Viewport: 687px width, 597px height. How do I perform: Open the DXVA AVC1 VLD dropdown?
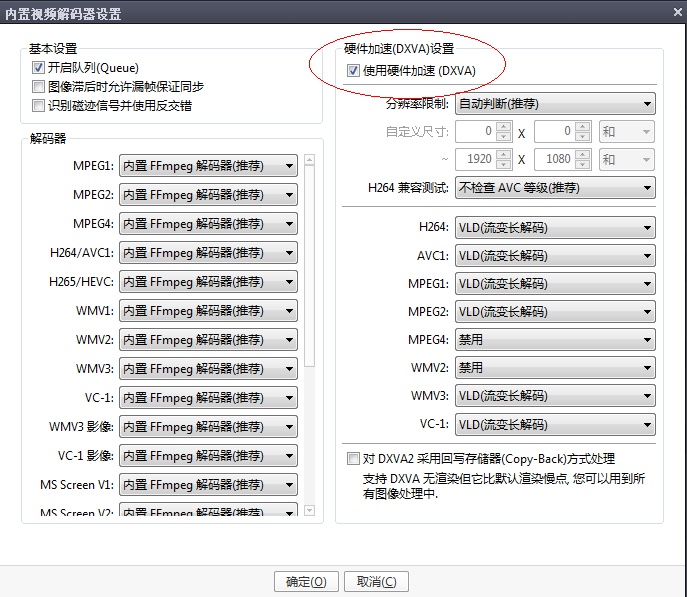[x=555, y=256]
